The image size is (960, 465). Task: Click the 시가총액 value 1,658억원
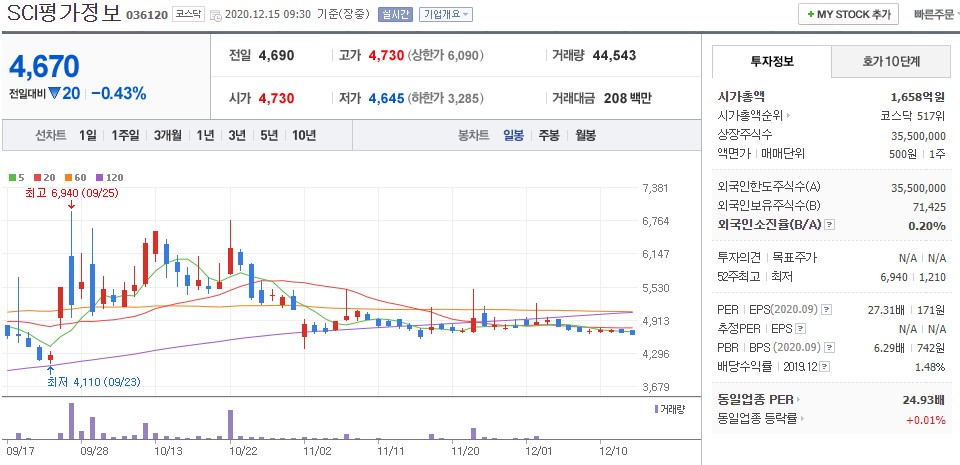(918, 97)
